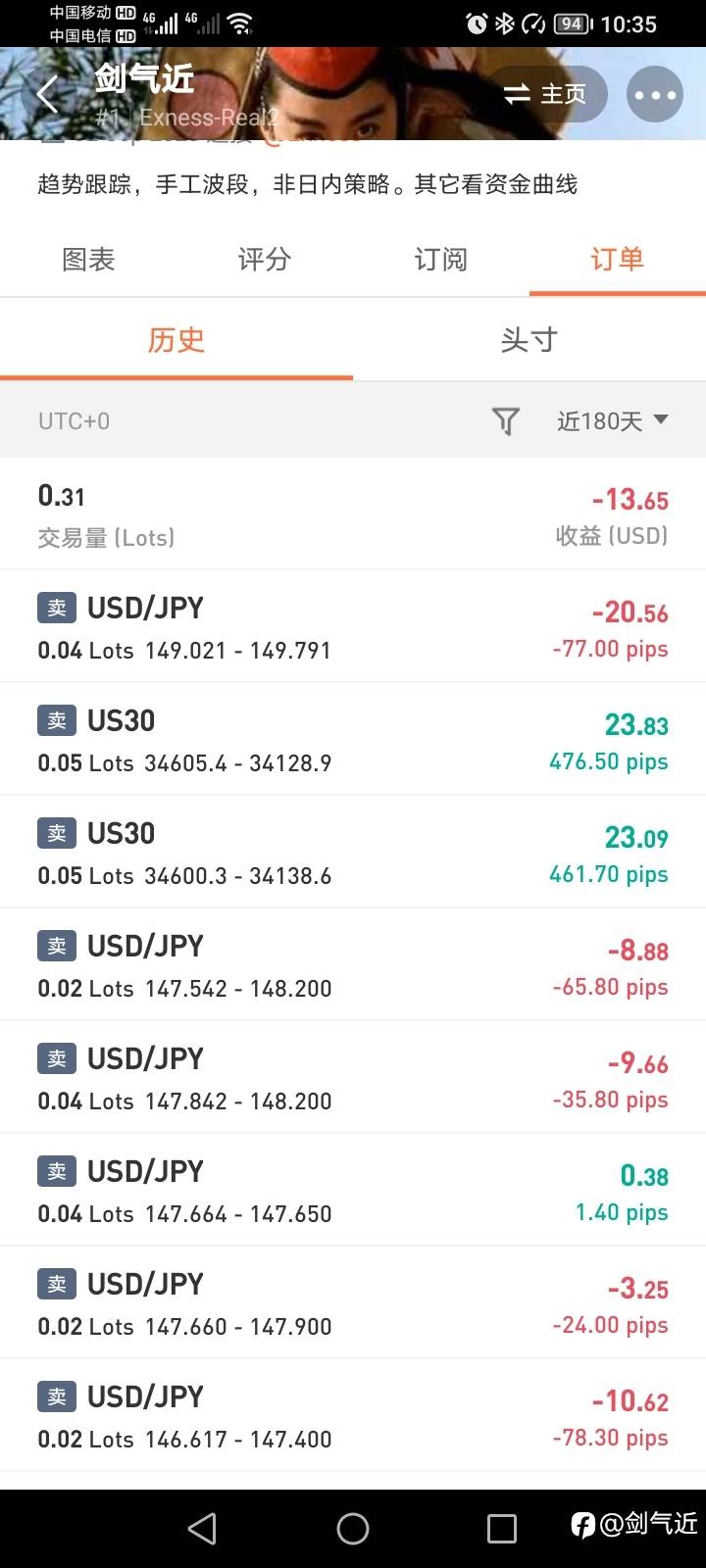Open the three-dots more options menu
706x1568 pixels.
click(655, 95)
